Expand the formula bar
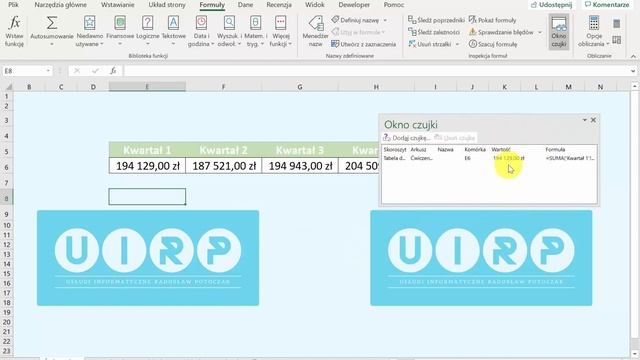This screenshot has width=640, height=360. tap(633, 71)
